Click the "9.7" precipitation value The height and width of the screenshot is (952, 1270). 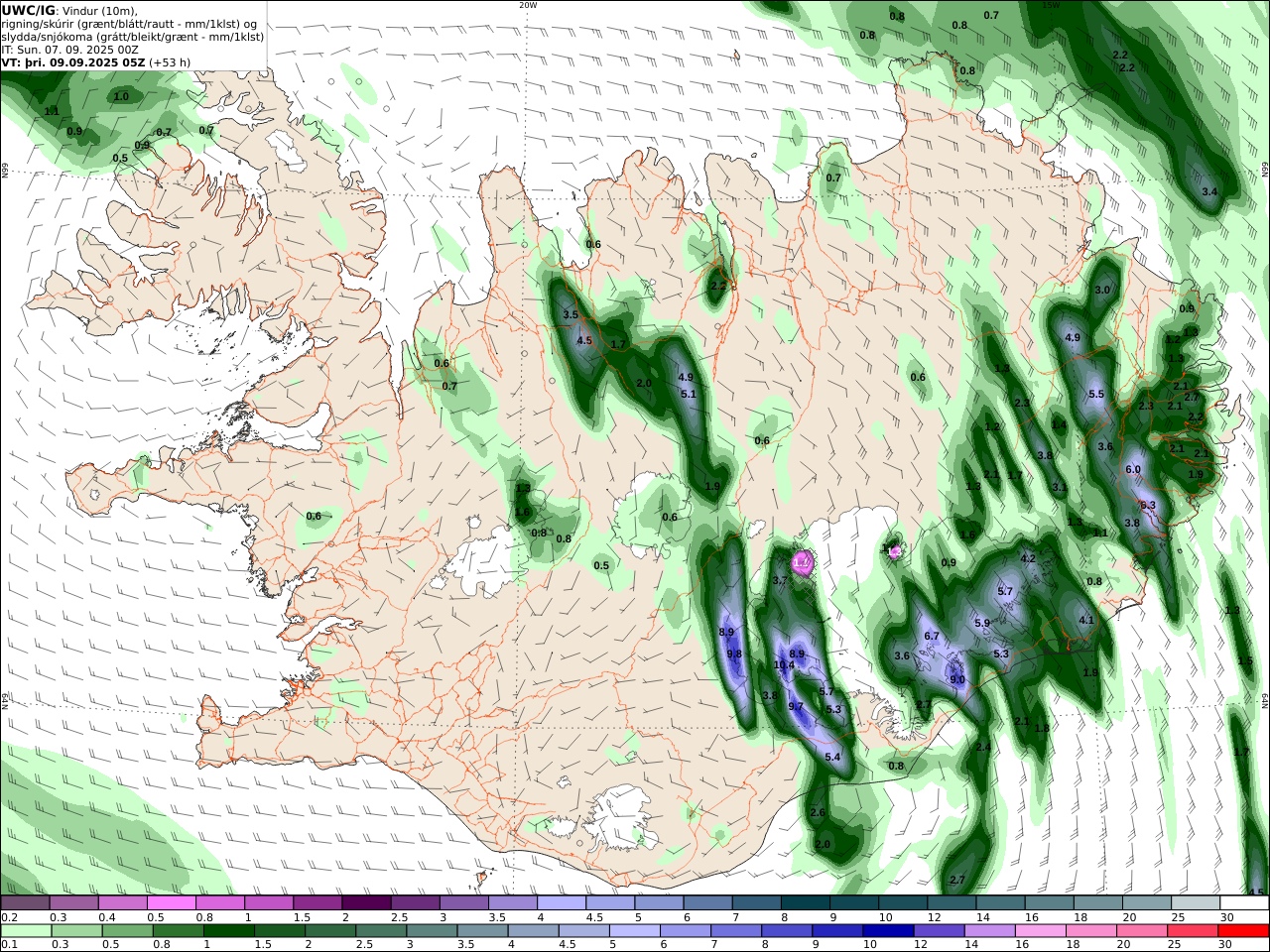[x=796, y=706]
